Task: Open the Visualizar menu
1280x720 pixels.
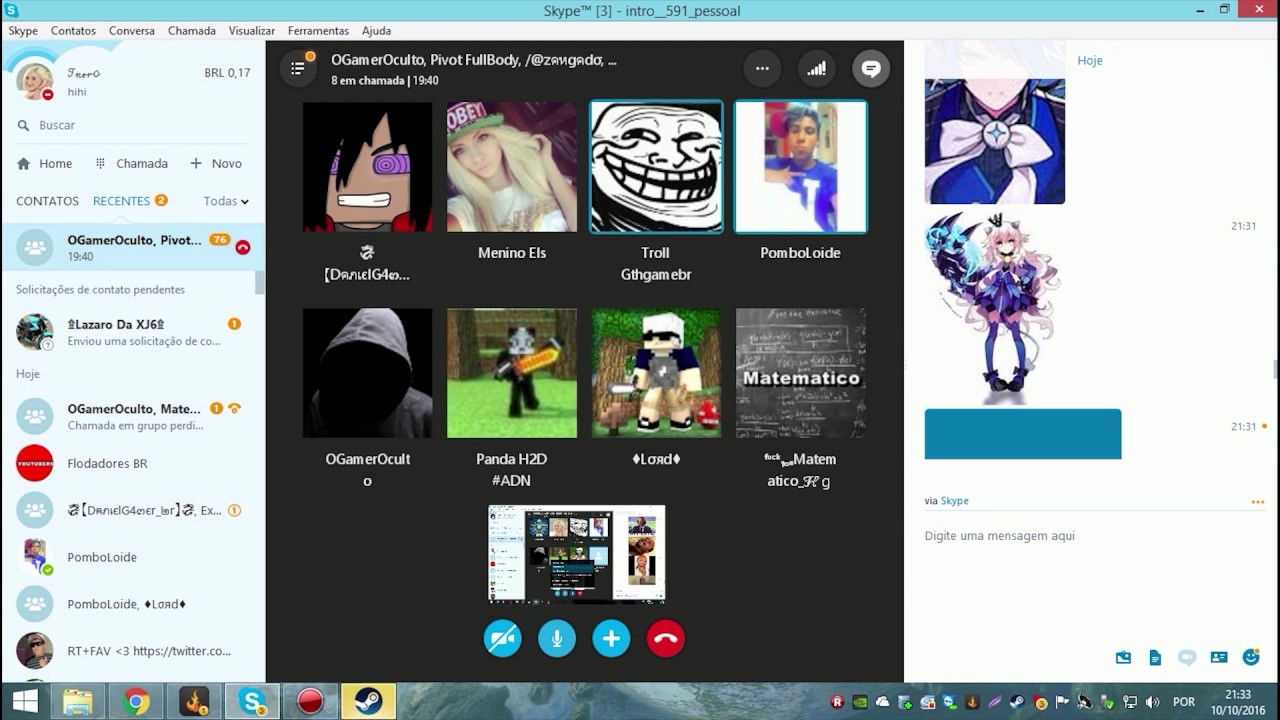Action: pyautogui.click(x=252, y=31)
